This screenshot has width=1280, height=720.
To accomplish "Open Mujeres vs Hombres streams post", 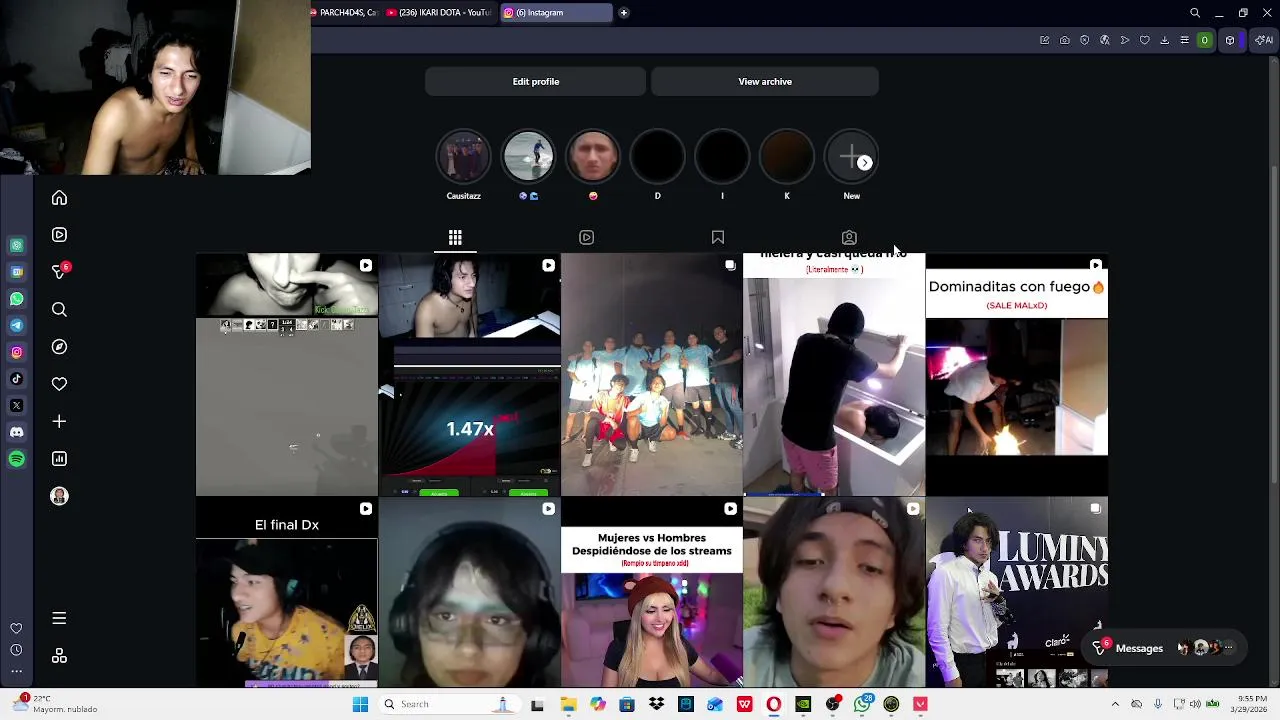I will pyautogui.click(x=652, y=593).
